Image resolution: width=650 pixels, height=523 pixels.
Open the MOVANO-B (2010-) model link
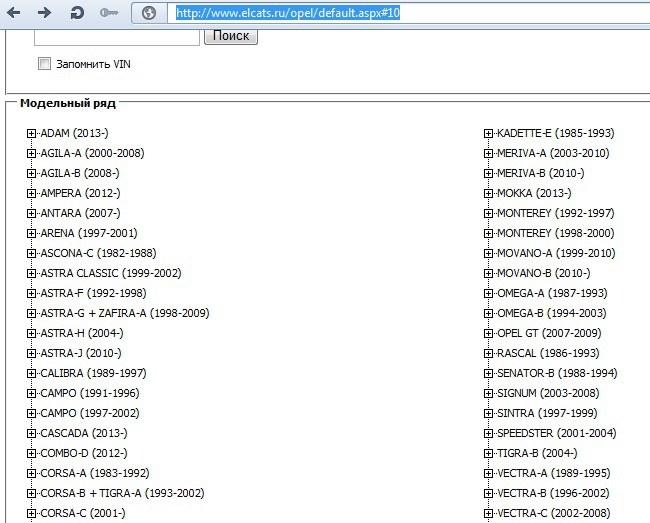(x=543, y=274)
